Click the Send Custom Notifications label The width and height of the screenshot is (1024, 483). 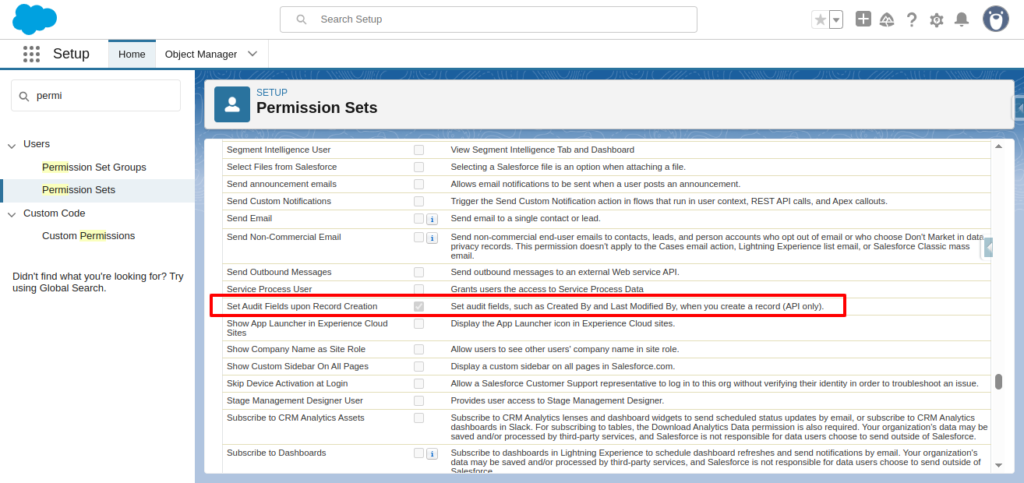(279, 201)
